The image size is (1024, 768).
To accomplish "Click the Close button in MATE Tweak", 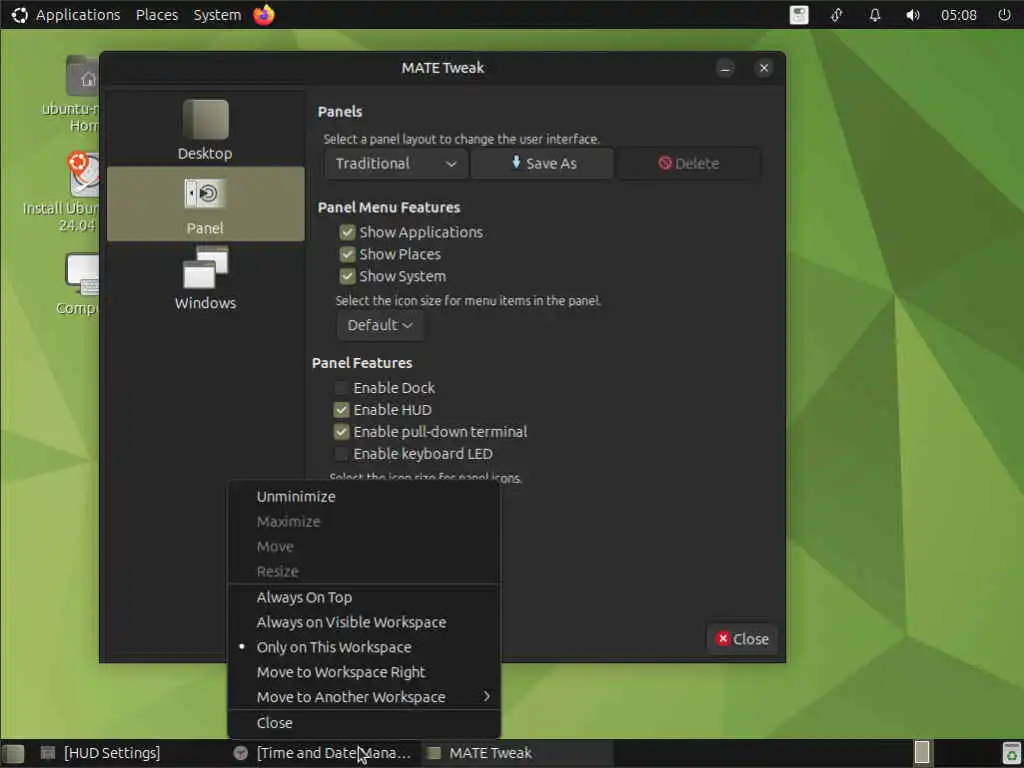I will [x=743, y=639].
